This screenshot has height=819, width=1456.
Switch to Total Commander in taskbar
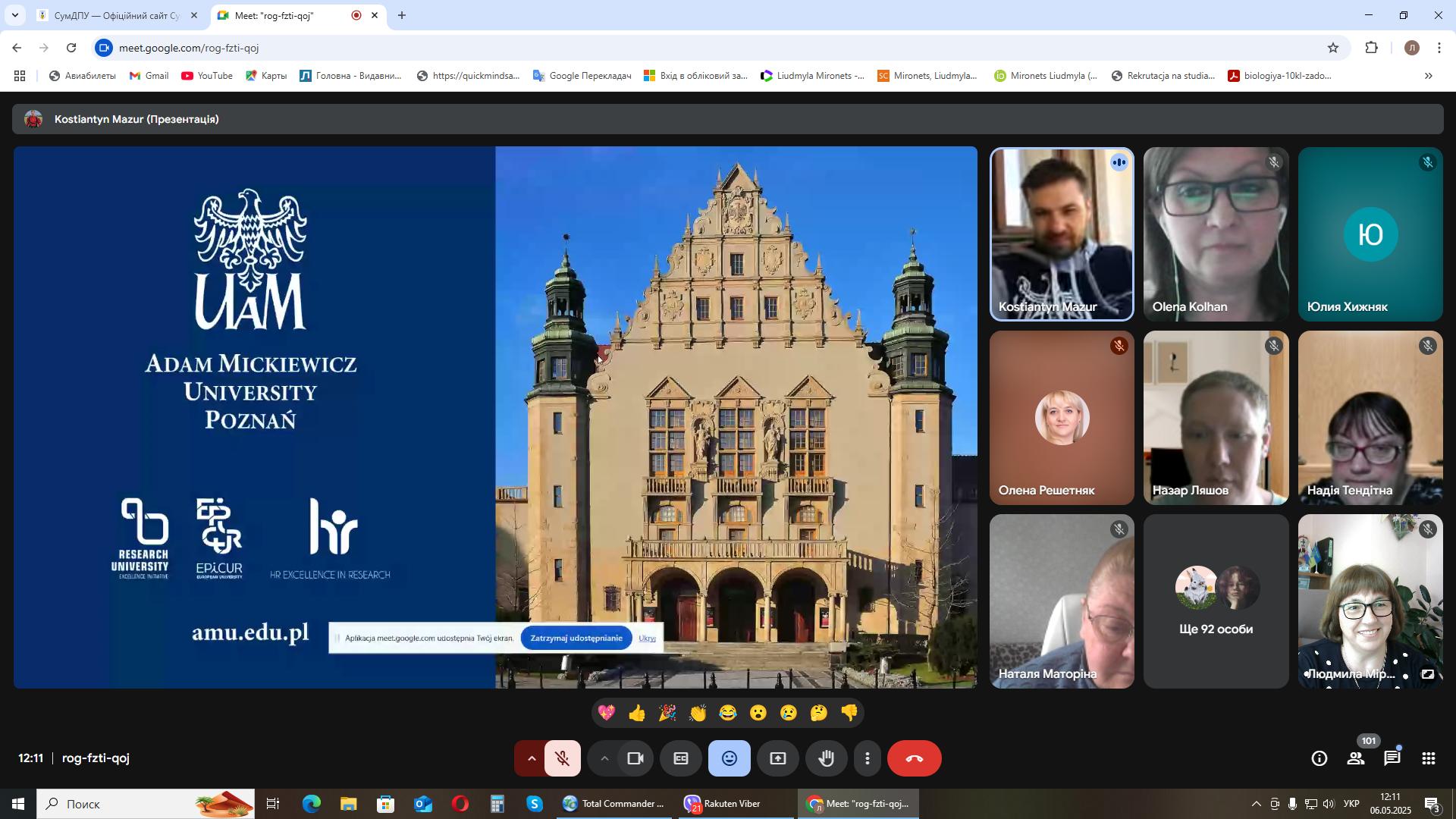tap(613, 804)
